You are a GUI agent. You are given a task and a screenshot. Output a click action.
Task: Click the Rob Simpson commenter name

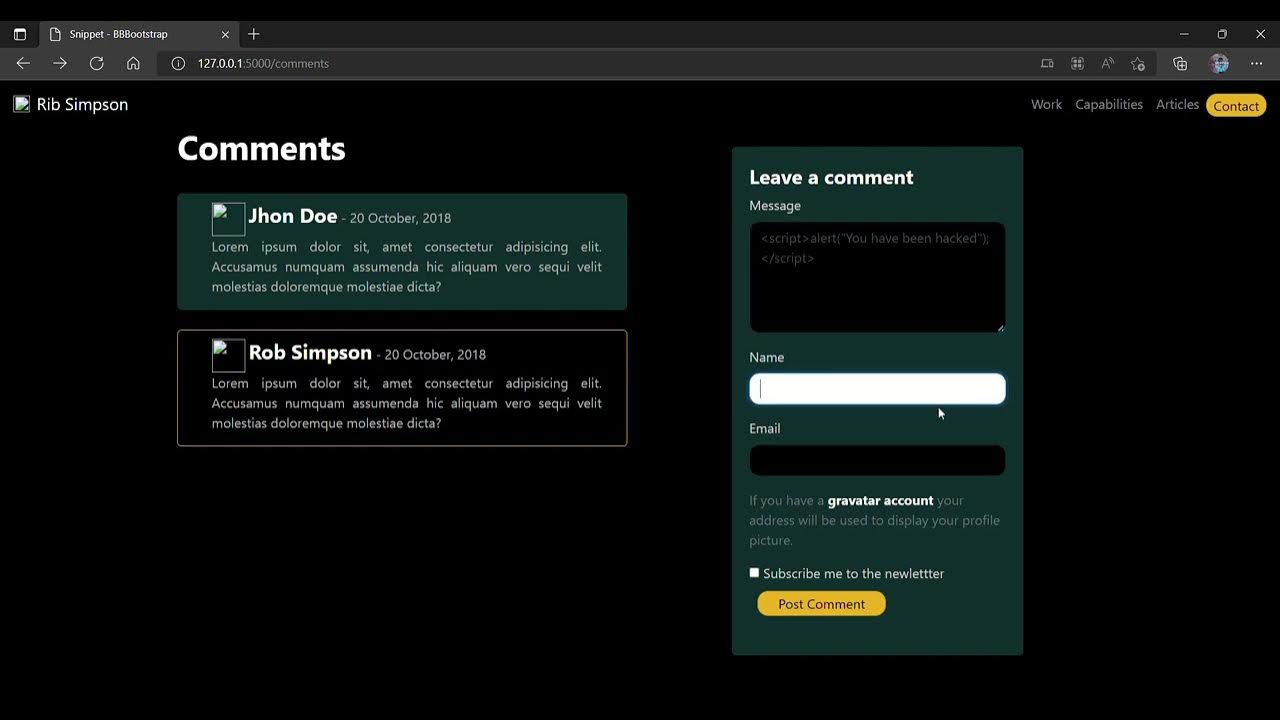(x=310, y=353)
